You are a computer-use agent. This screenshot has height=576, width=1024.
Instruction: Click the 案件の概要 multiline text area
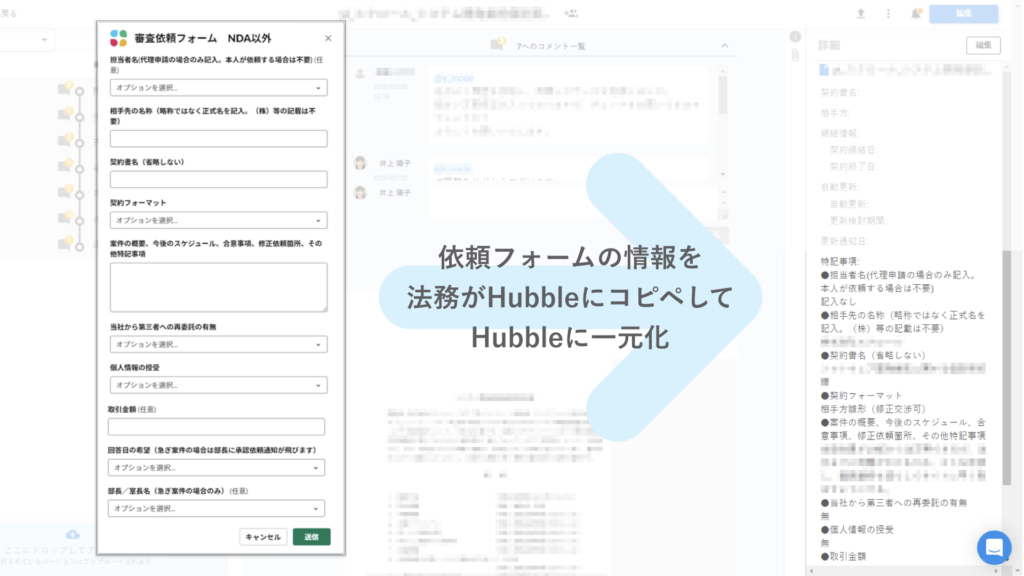(218, 287)
